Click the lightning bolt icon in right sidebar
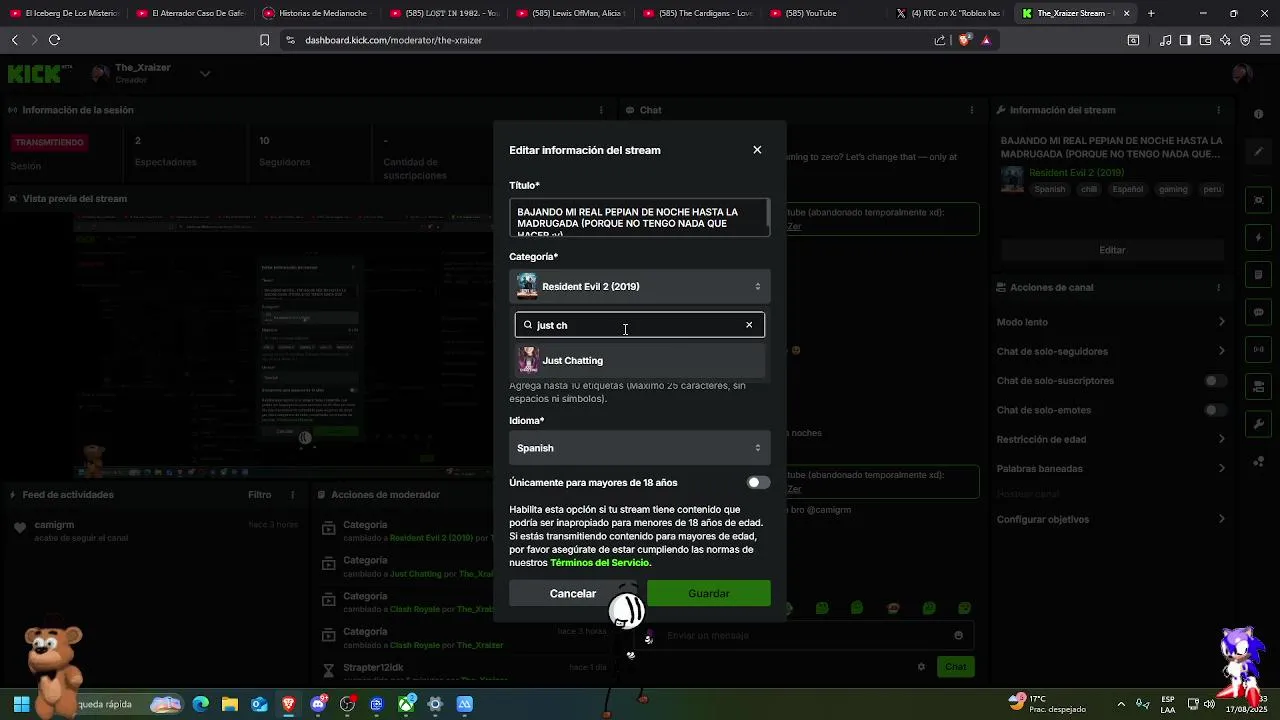 [x=1259, y=238]
